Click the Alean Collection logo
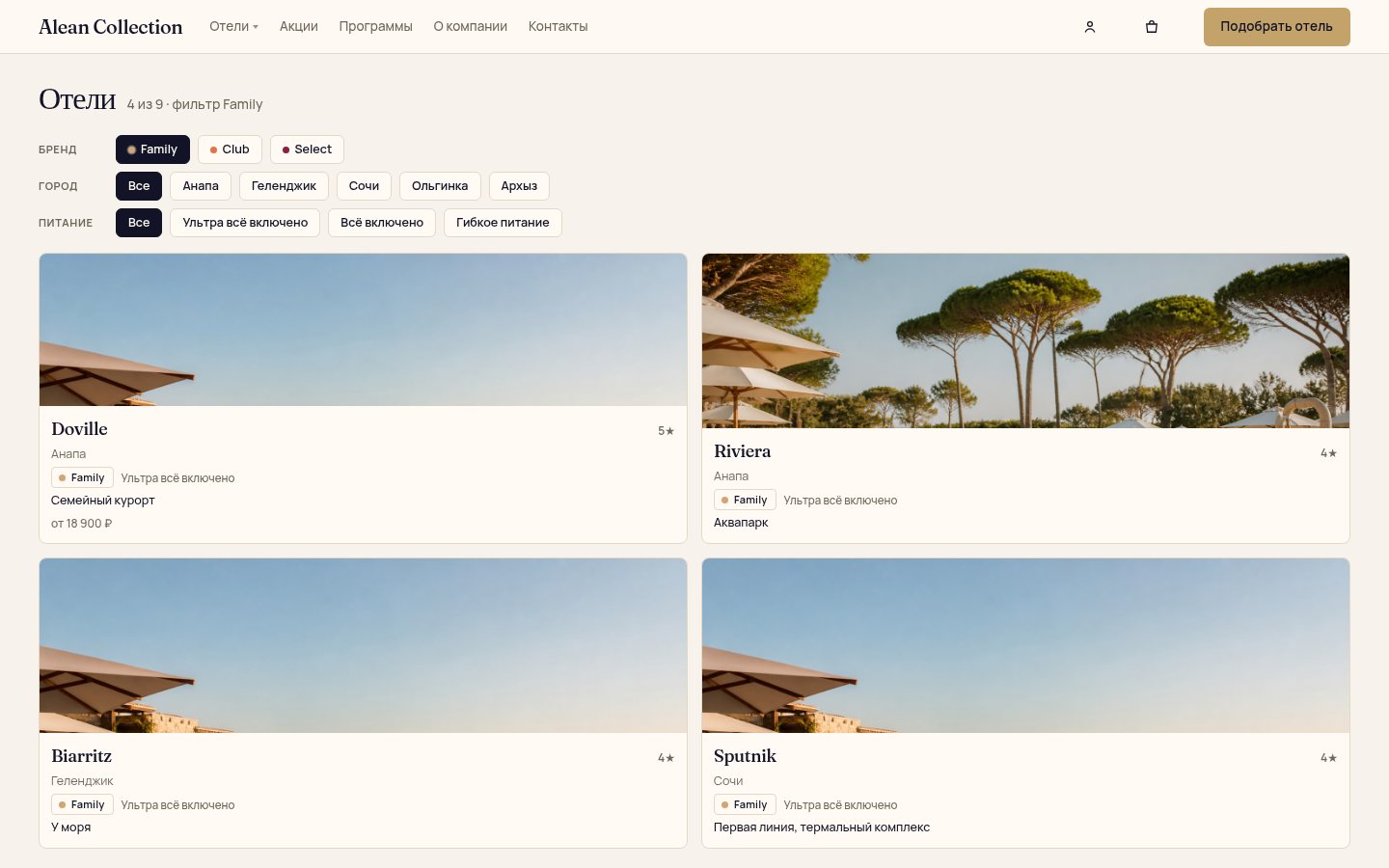1389x868 pixels. [x=111, y=27]
